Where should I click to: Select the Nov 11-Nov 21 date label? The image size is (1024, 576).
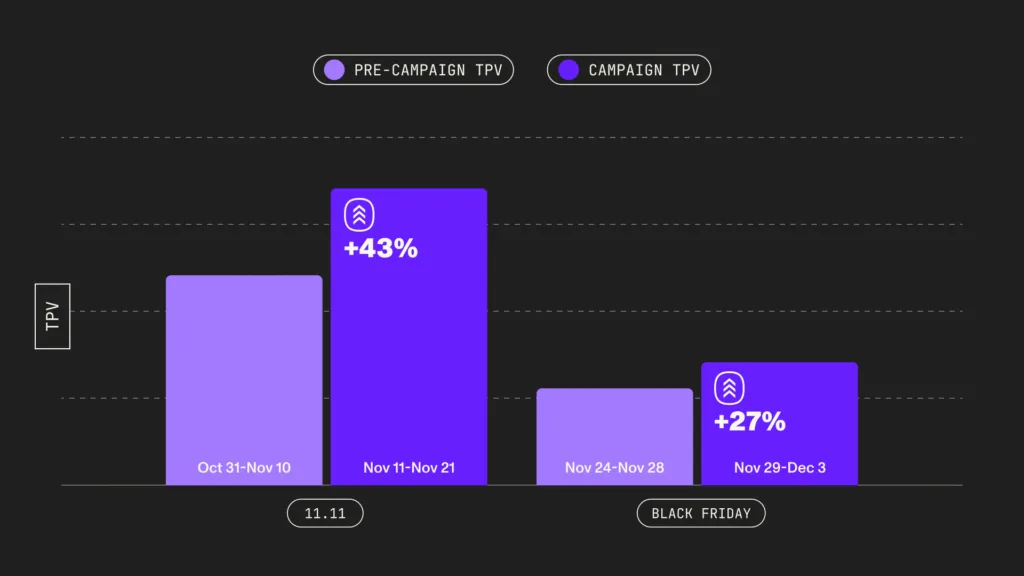coord(409,468)
